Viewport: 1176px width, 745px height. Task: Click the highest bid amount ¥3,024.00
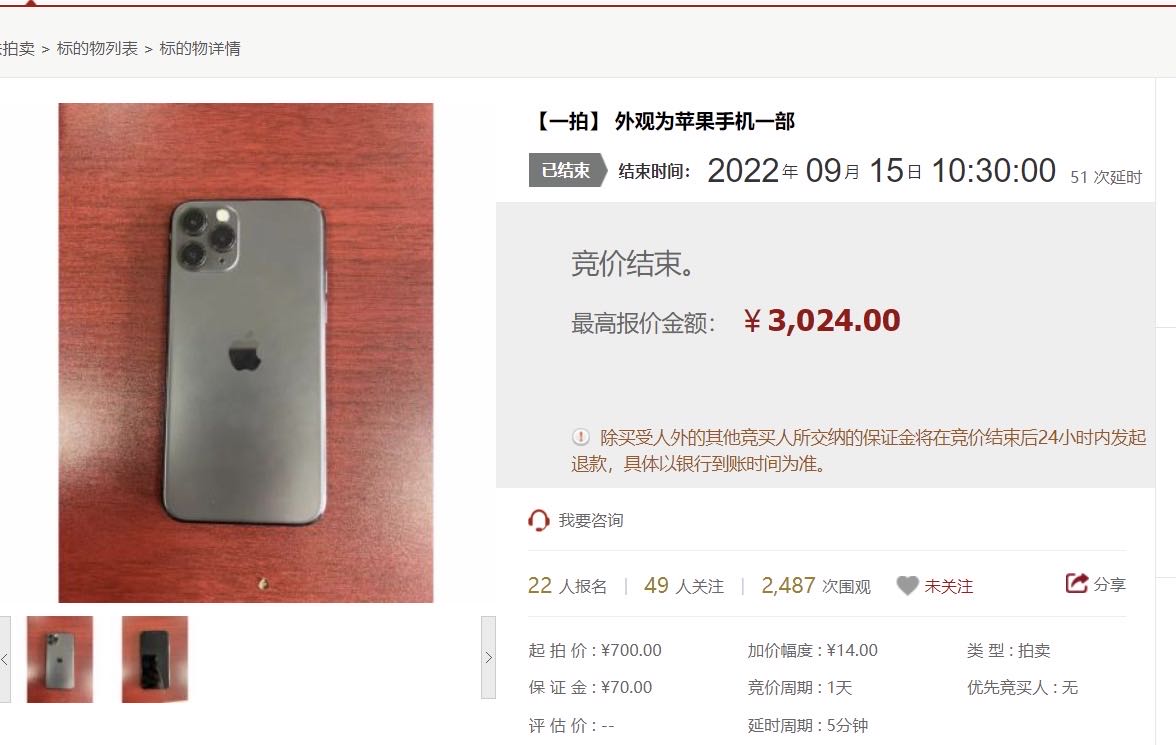821,321
